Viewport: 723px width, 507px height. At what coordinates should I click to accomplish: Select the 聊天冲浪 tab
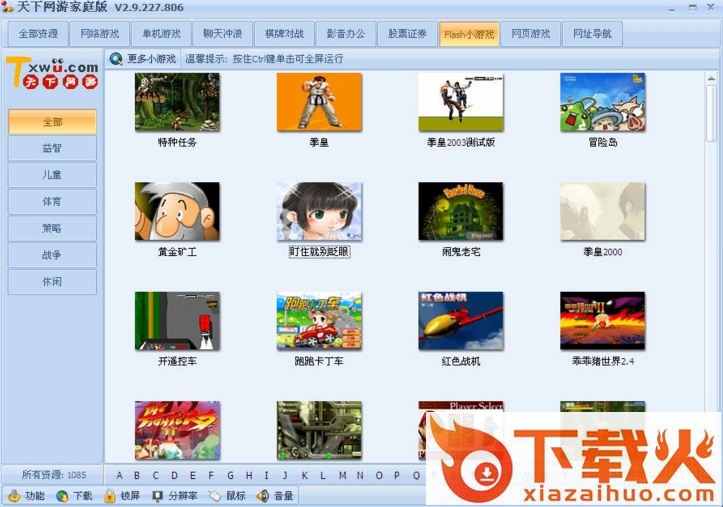pyautogui.click(x=223, y=34)
